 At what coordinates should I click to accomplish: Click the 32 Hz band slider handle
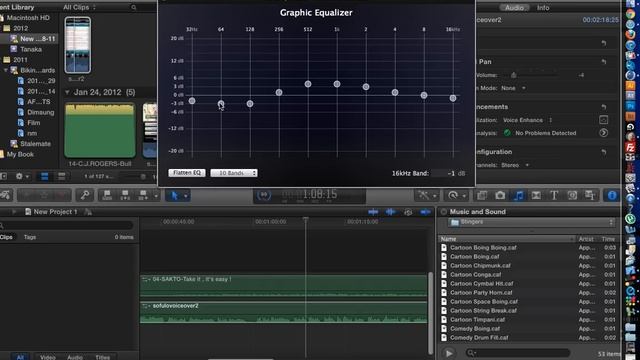192,101
